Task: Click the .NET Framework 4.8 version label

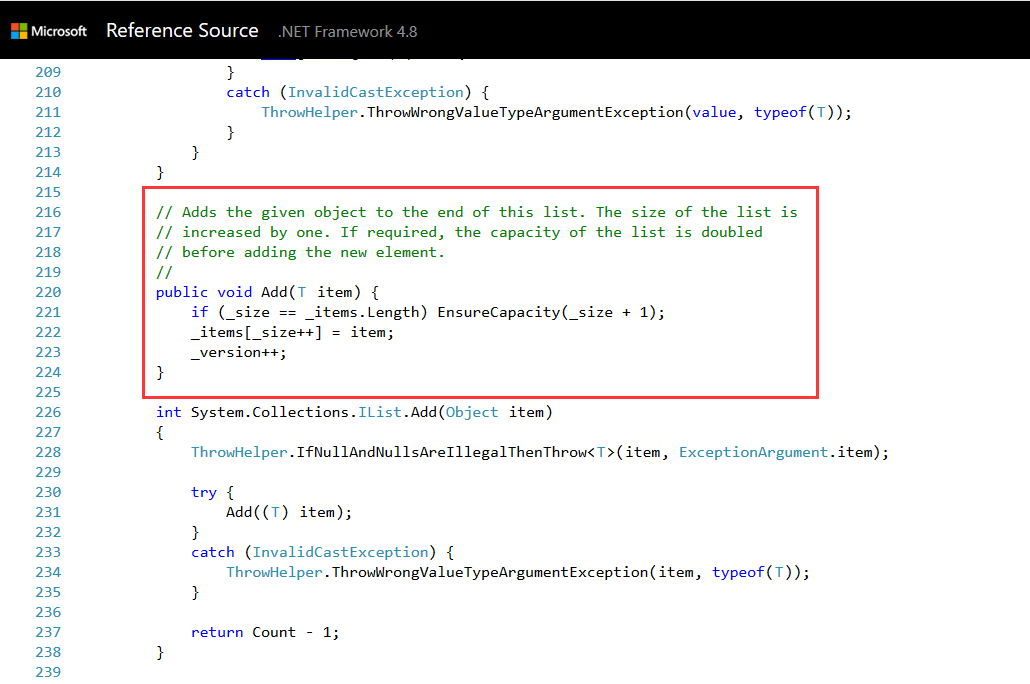Action: tap(347, 31)
